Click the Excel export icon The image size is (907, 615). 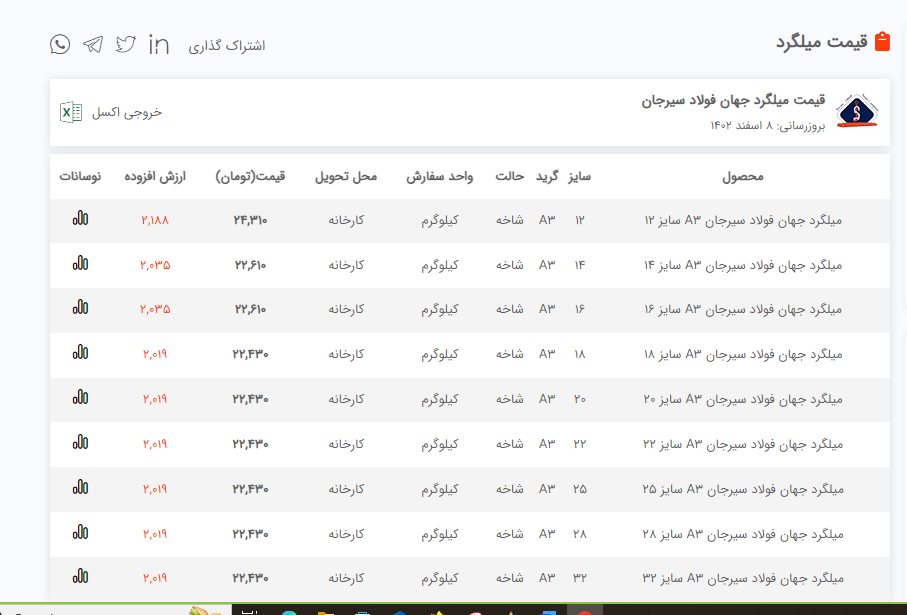click(71, 112)
